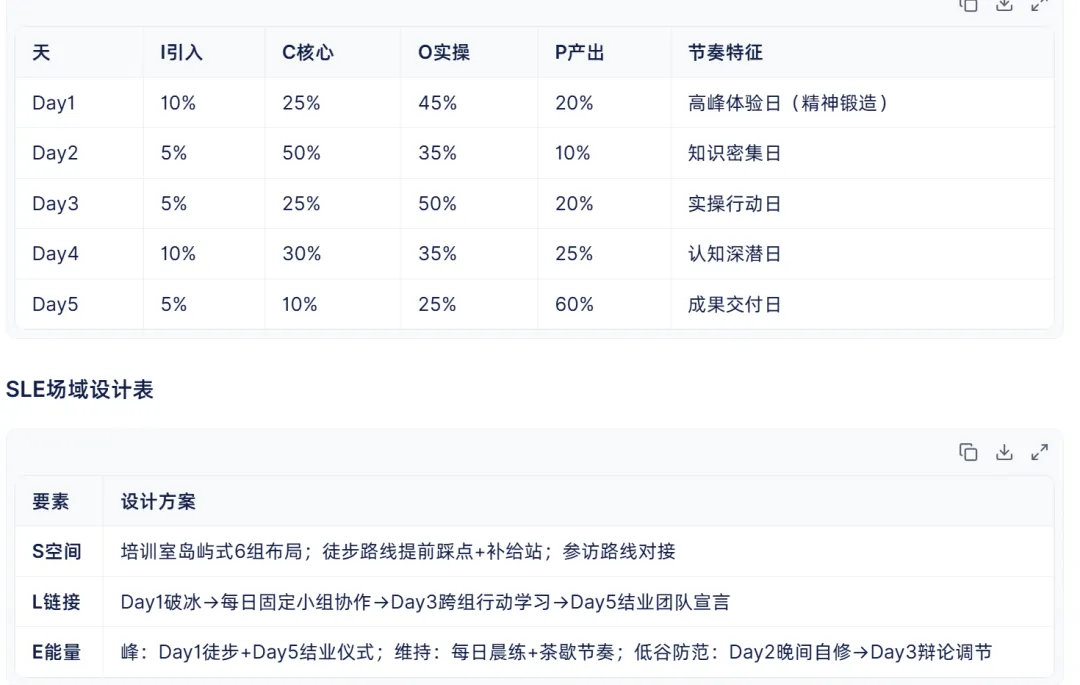The image size is (1080, 685).
Task: Select the 知识密集日 cell
Action: tap(734, 153)
